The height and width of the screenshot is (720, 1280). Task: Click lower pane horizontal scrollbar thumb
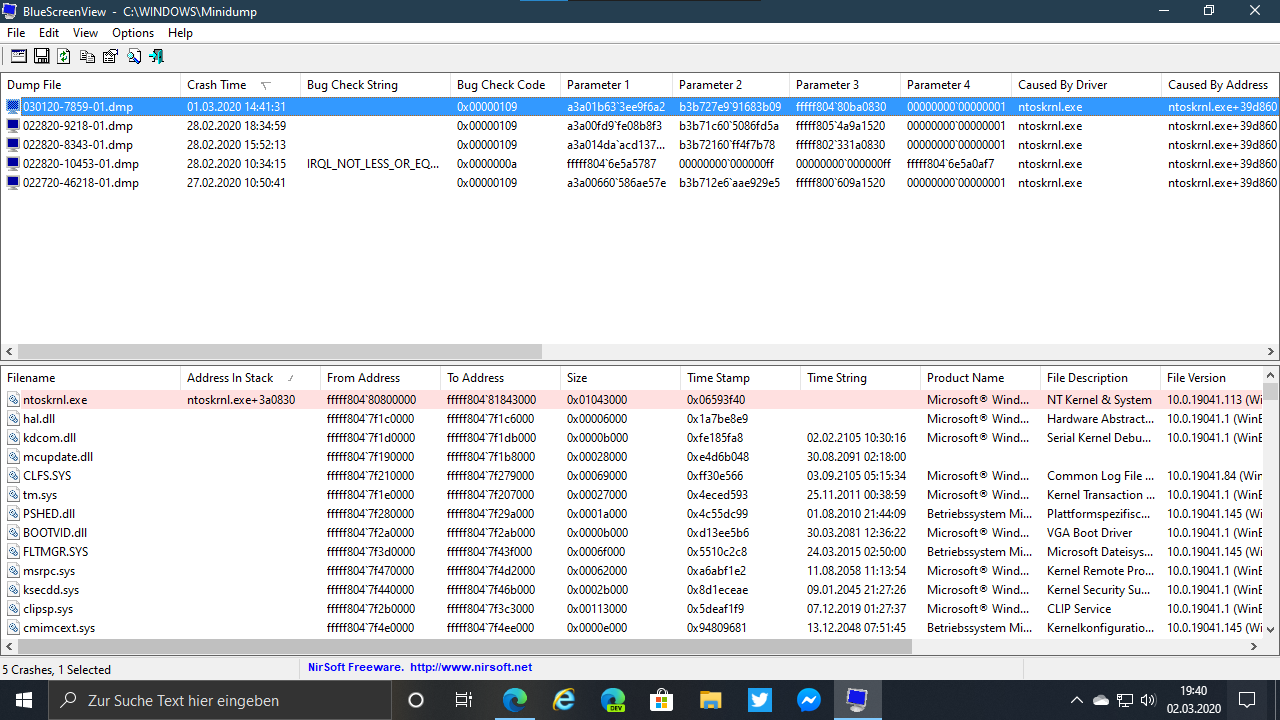465,647
